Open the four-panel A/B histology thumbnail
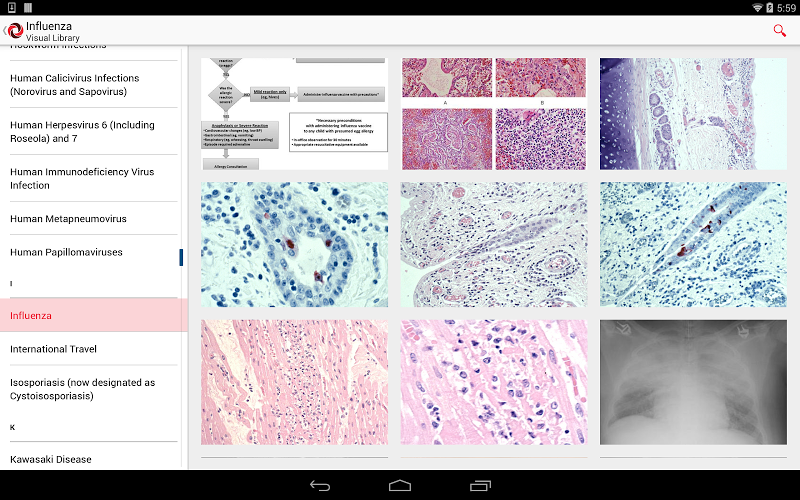 [x=494, y=113]
